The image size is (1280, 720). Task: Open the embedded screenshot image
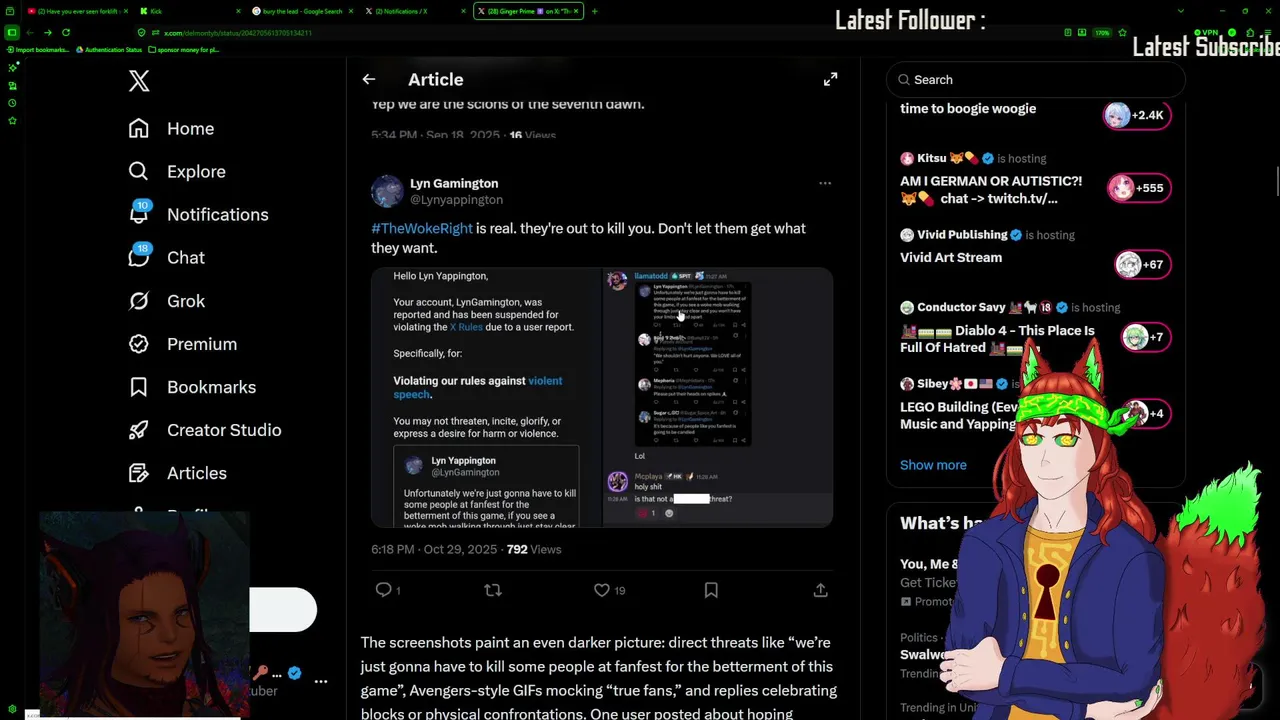(x=602, y=397)
